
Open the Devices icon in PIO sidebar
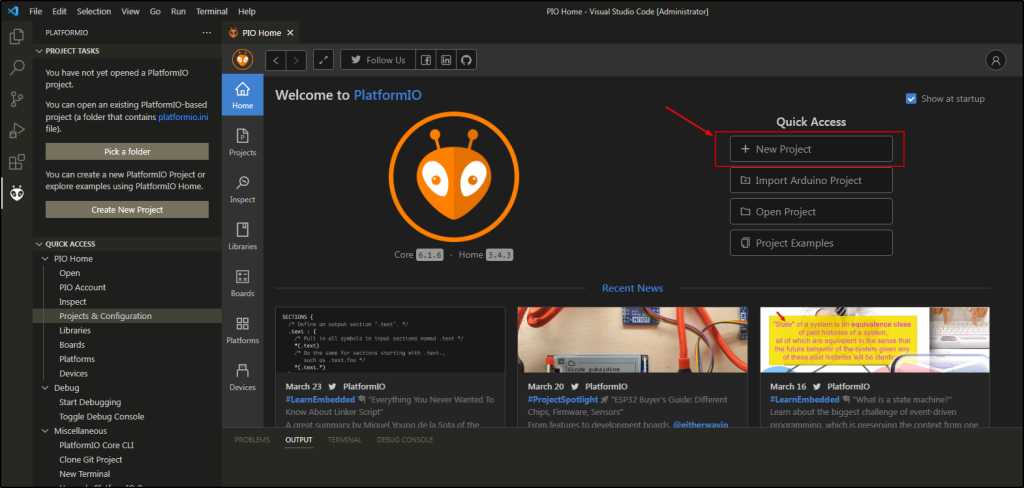242,377
